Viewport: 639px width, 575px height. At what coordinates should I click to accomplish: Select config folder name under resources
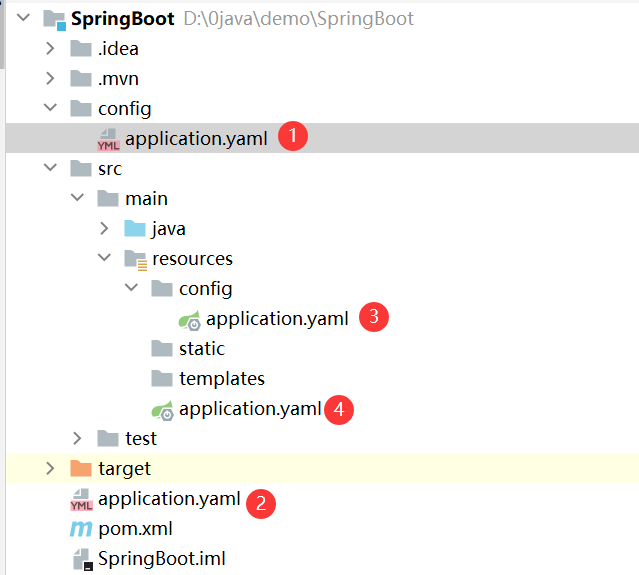pyautogui.click(x=206, y=289)
